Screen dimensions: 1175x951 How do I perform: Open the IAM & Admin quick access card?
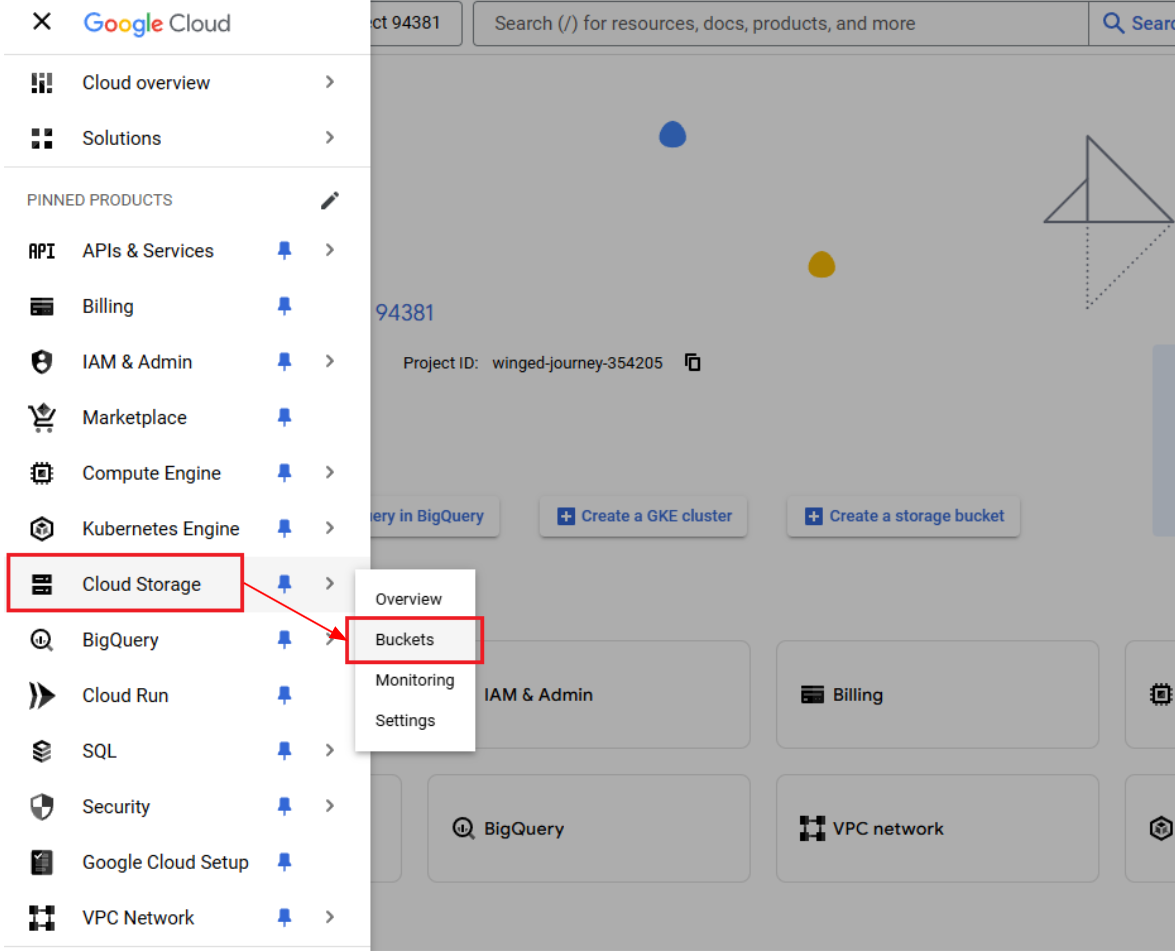point(588,695)
